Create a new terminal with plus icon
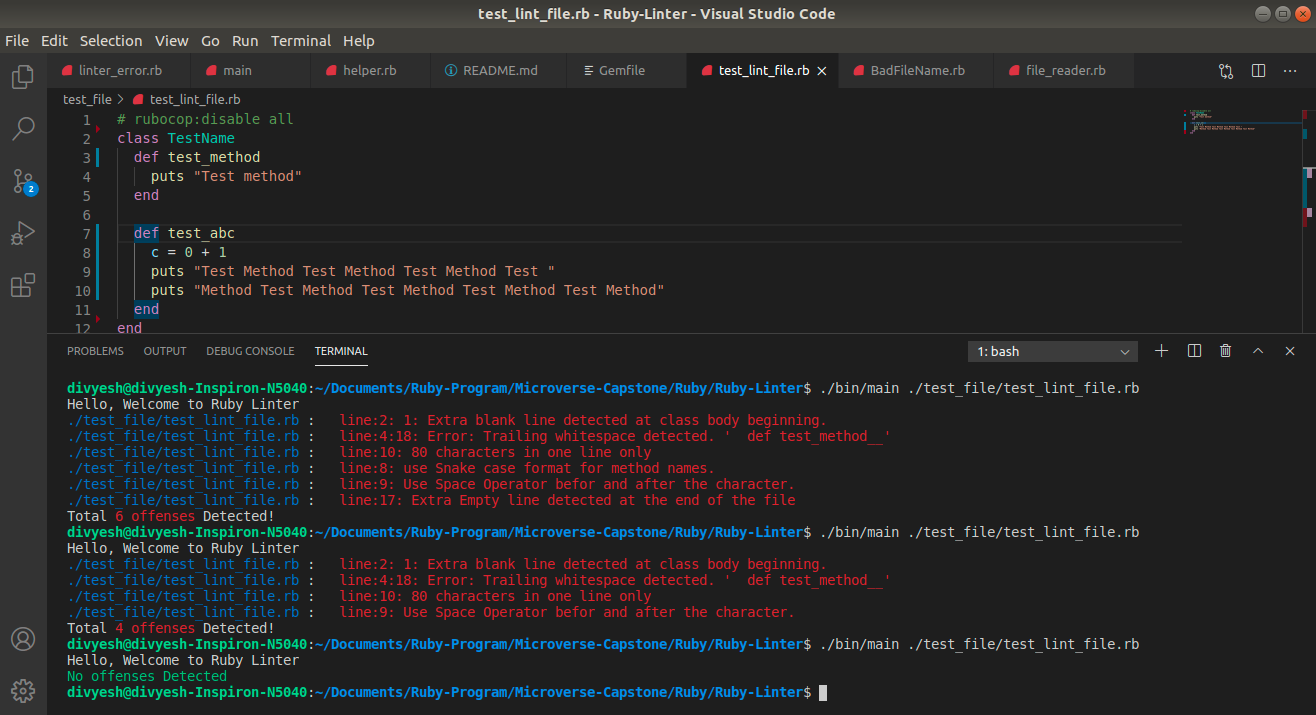 (1162, 351)
